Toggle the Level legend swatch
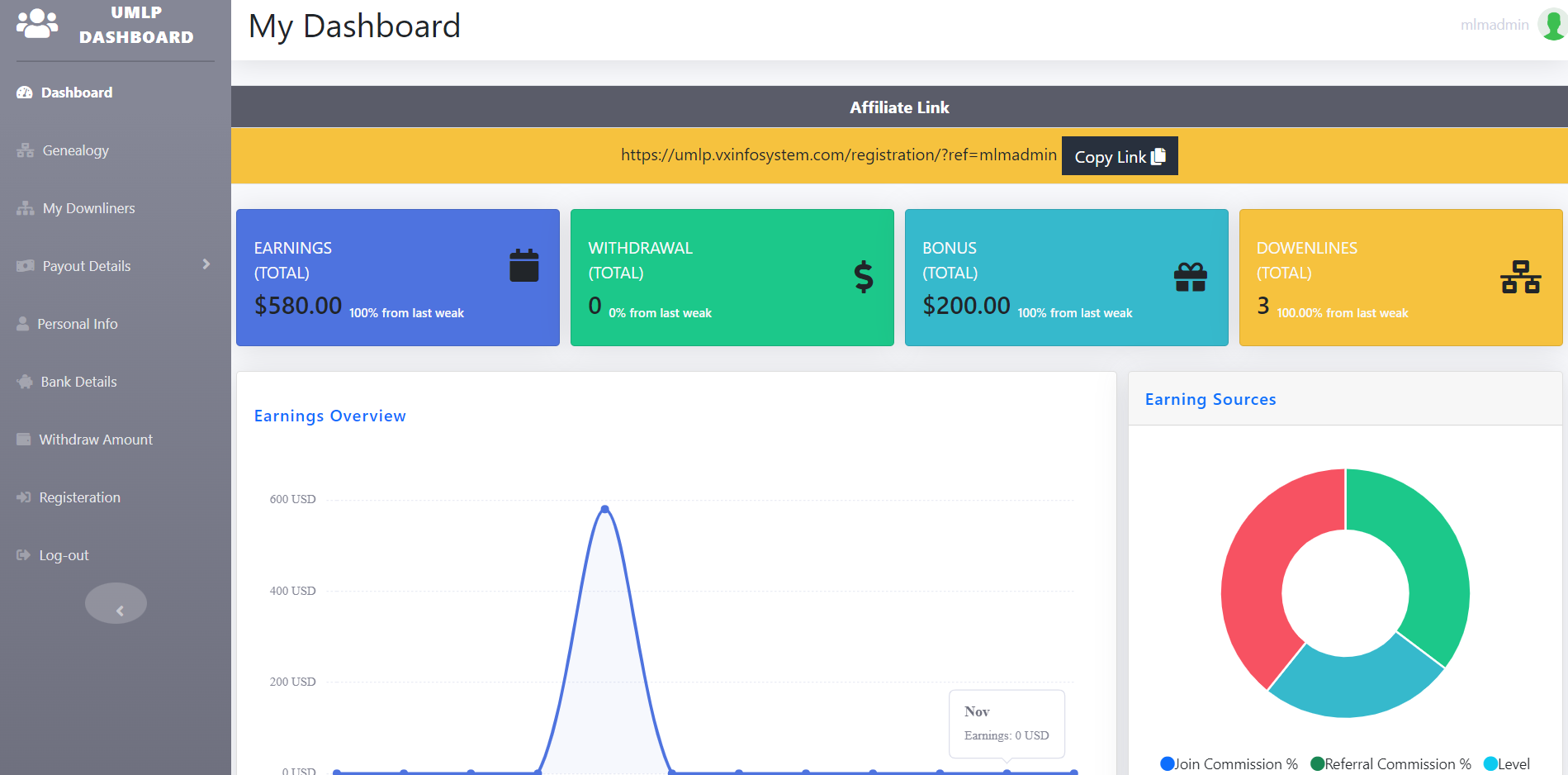1568x775 pixels. (x=1491, y=763)
